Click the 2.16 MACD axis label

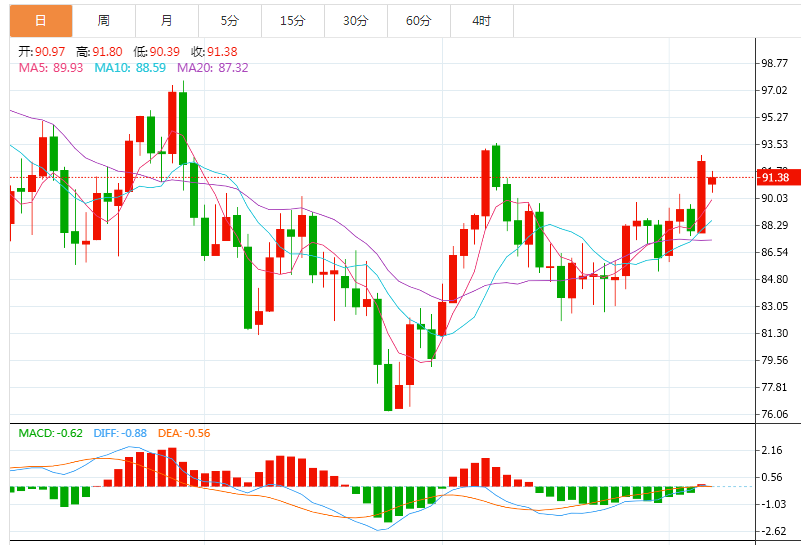772,451
